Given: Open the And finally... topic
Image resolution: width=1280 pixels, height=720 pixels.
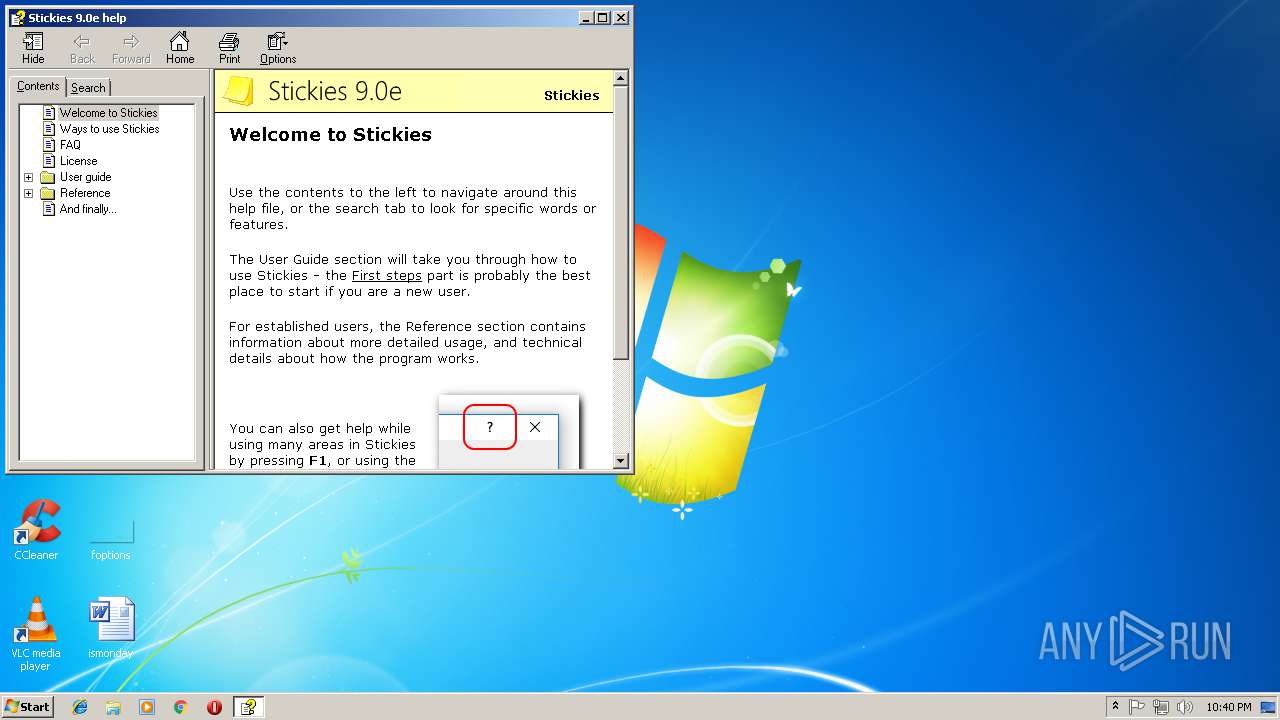Looking at the screenshot, I should click(x=87, y=209).
